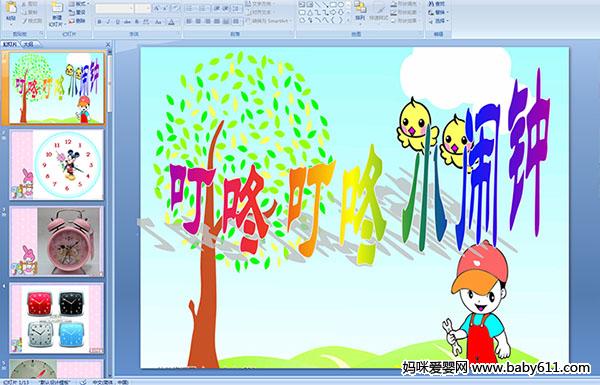This screenshot has height=385, width=600.
Task: Toggle Center alignment
Action: click(198, 21)
